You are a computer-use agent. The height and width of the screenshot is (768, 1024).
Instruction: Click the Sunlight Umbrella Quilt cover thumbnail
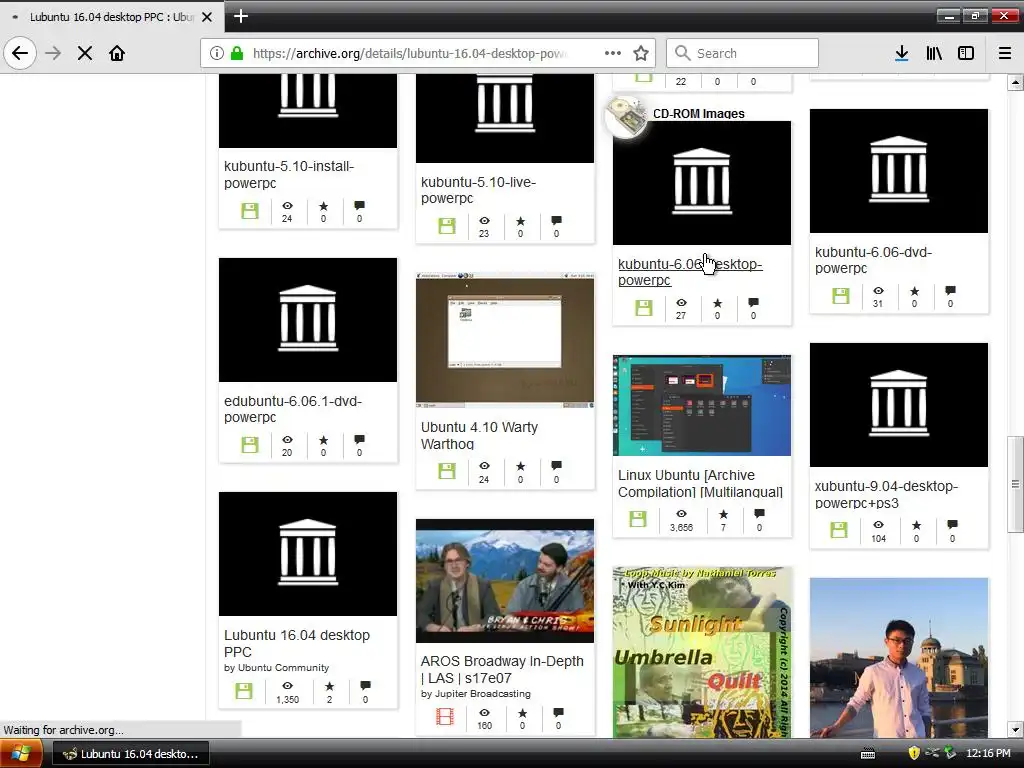pos(702,652)
